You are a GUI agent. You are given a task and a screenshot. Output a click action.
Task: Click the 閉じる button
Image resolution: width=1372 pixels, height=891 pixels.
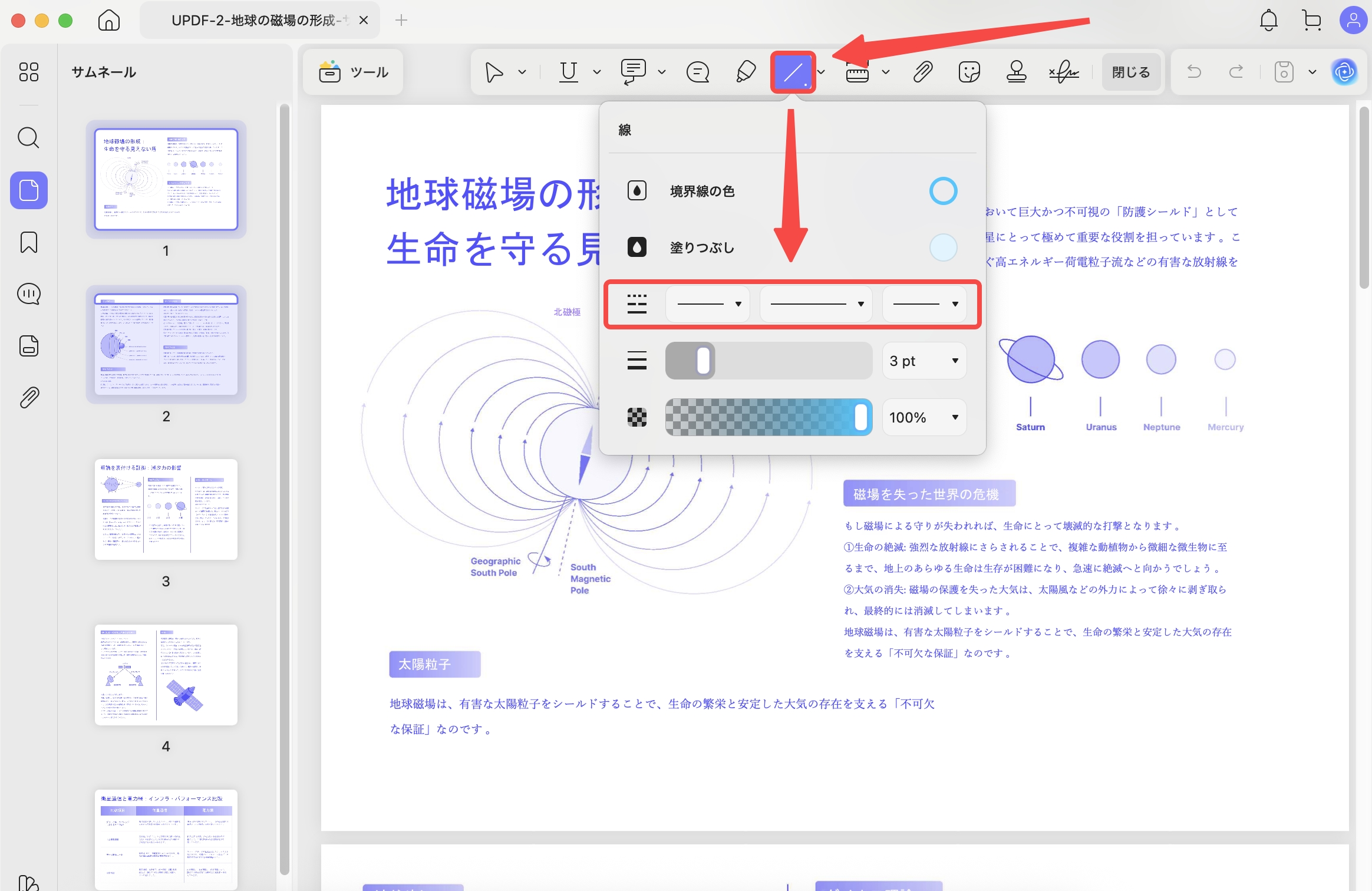tap(1130, 72)
